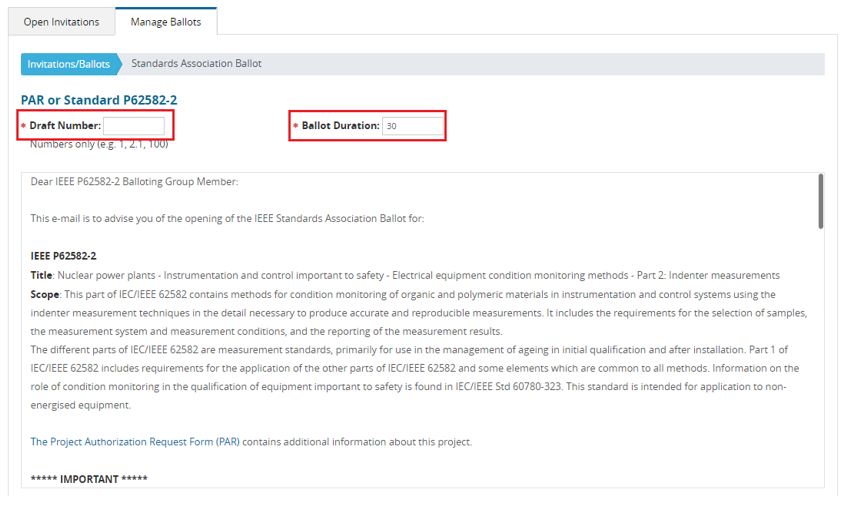Open the Project Authorization Request Form (PAR) link
The height and width of the screenshot is (508, 846).
click(135, 442)
